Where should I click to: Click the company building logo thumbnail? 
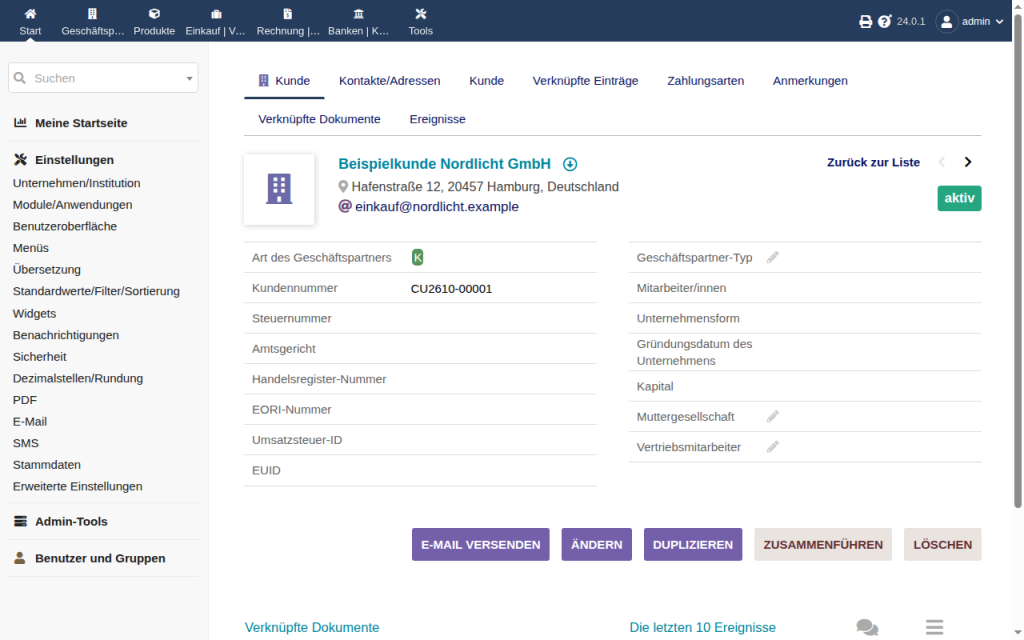point(279,189)
